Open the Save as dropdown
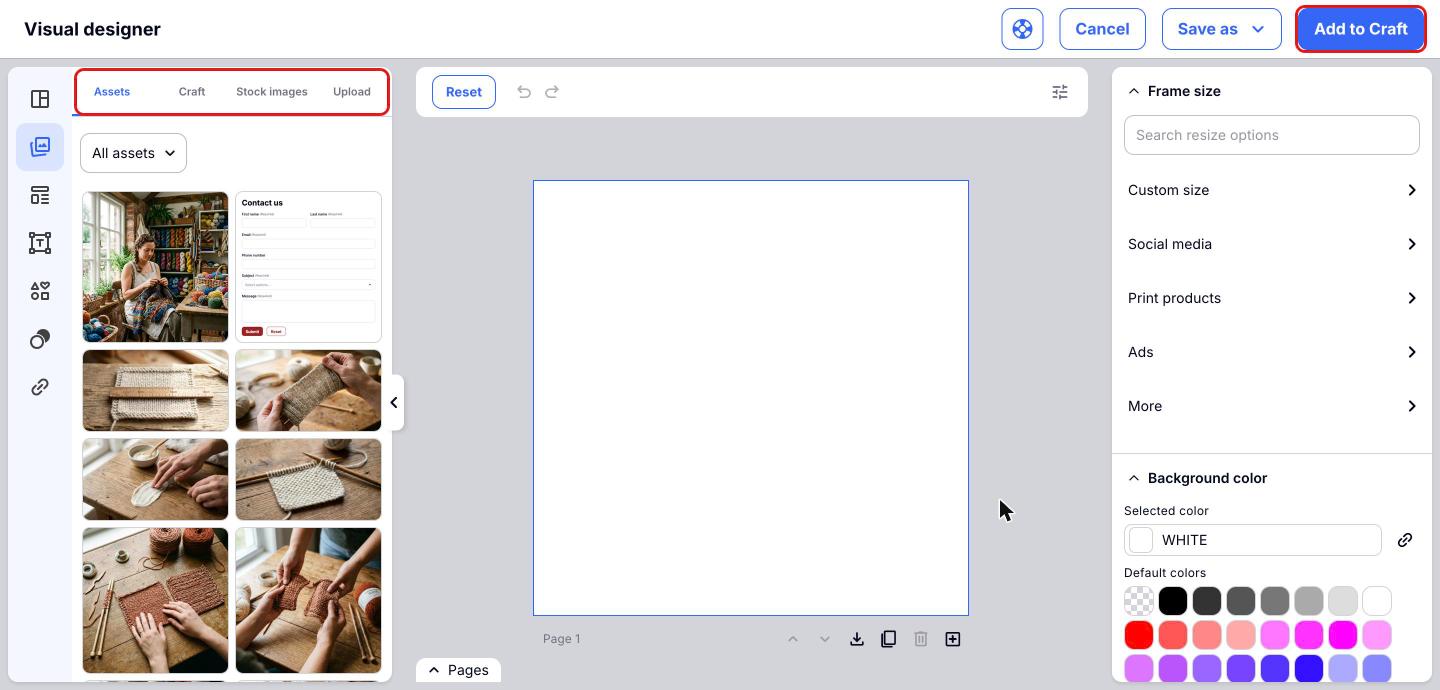Screen dimensions: 1440x690 (x=1222, y=29)
